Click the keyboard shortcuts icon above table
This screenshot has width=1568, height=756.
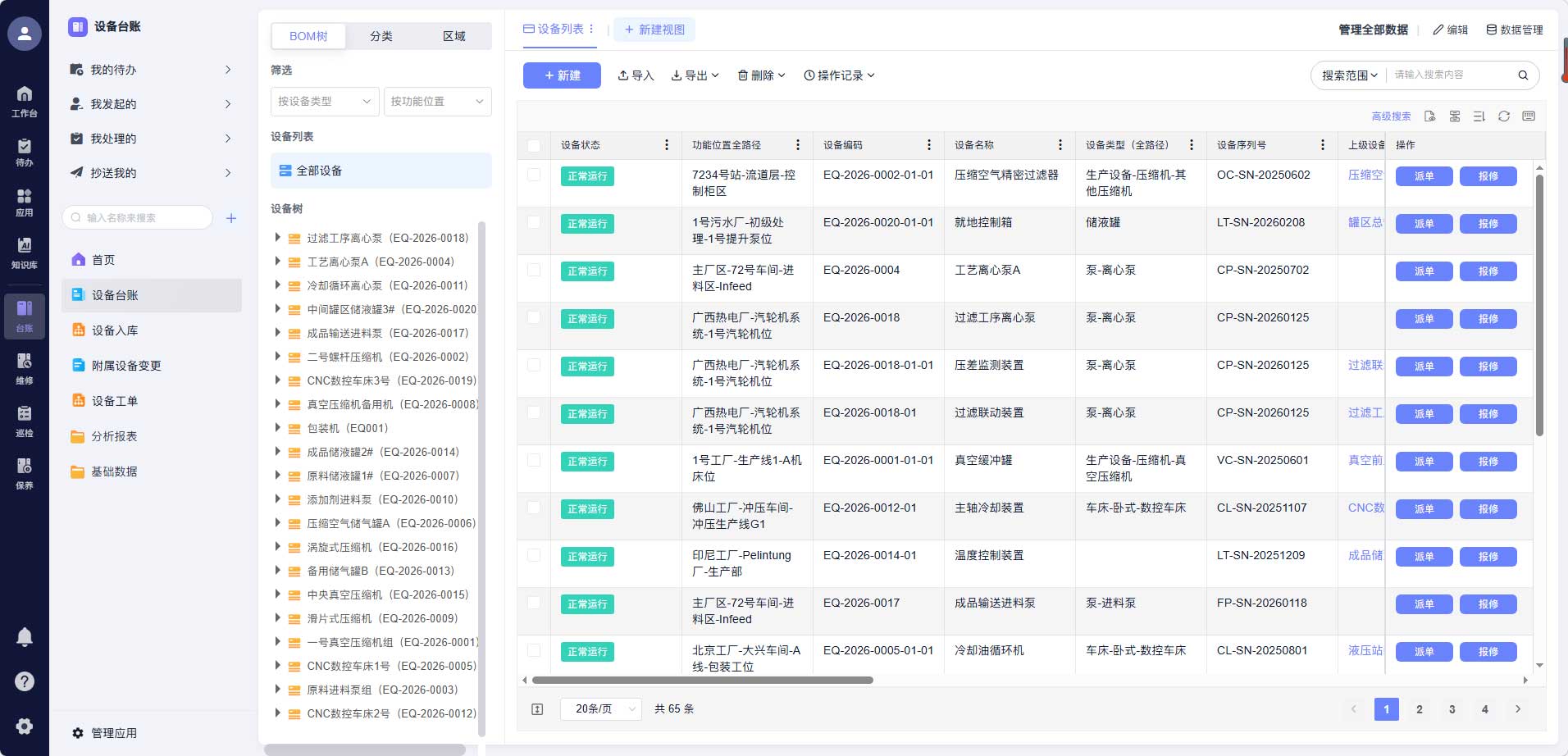click(1529, 116)
